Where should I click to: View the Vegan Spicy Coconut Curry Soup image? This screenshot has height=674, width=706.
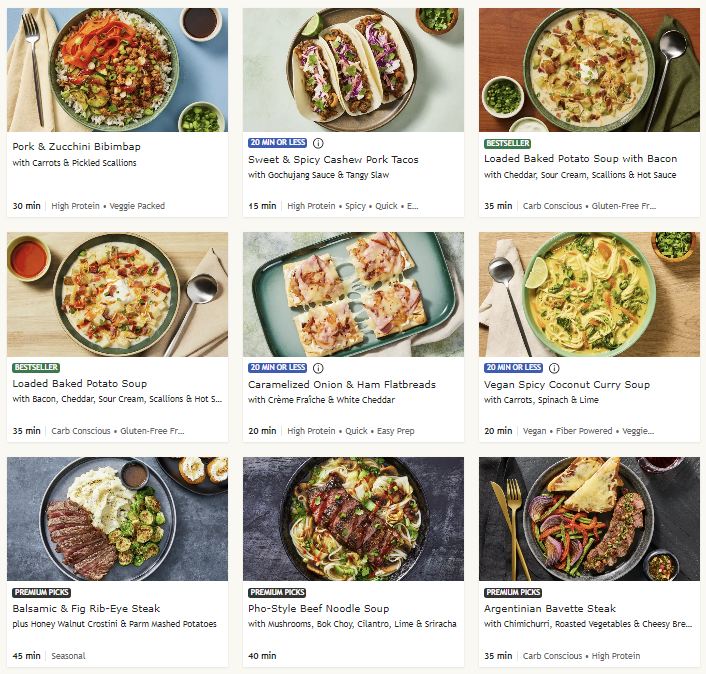589,295
